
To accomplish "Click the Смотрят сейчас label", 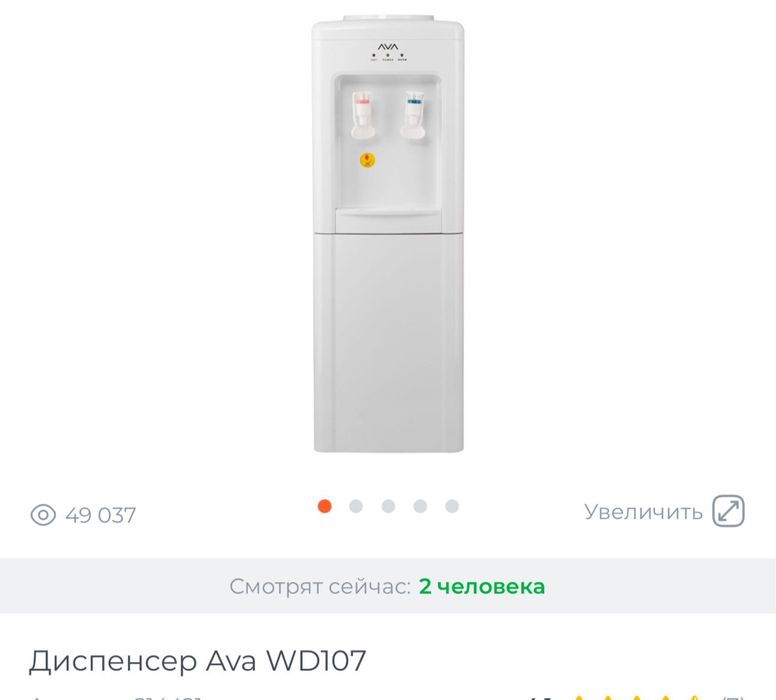I will pyautogui.click(x=320, y=587).
